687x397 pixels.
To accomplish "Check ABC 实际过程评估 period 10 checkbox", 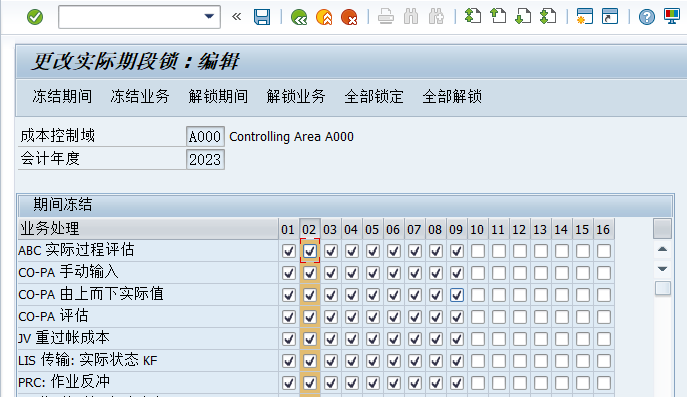I will (x=478, y=251).
